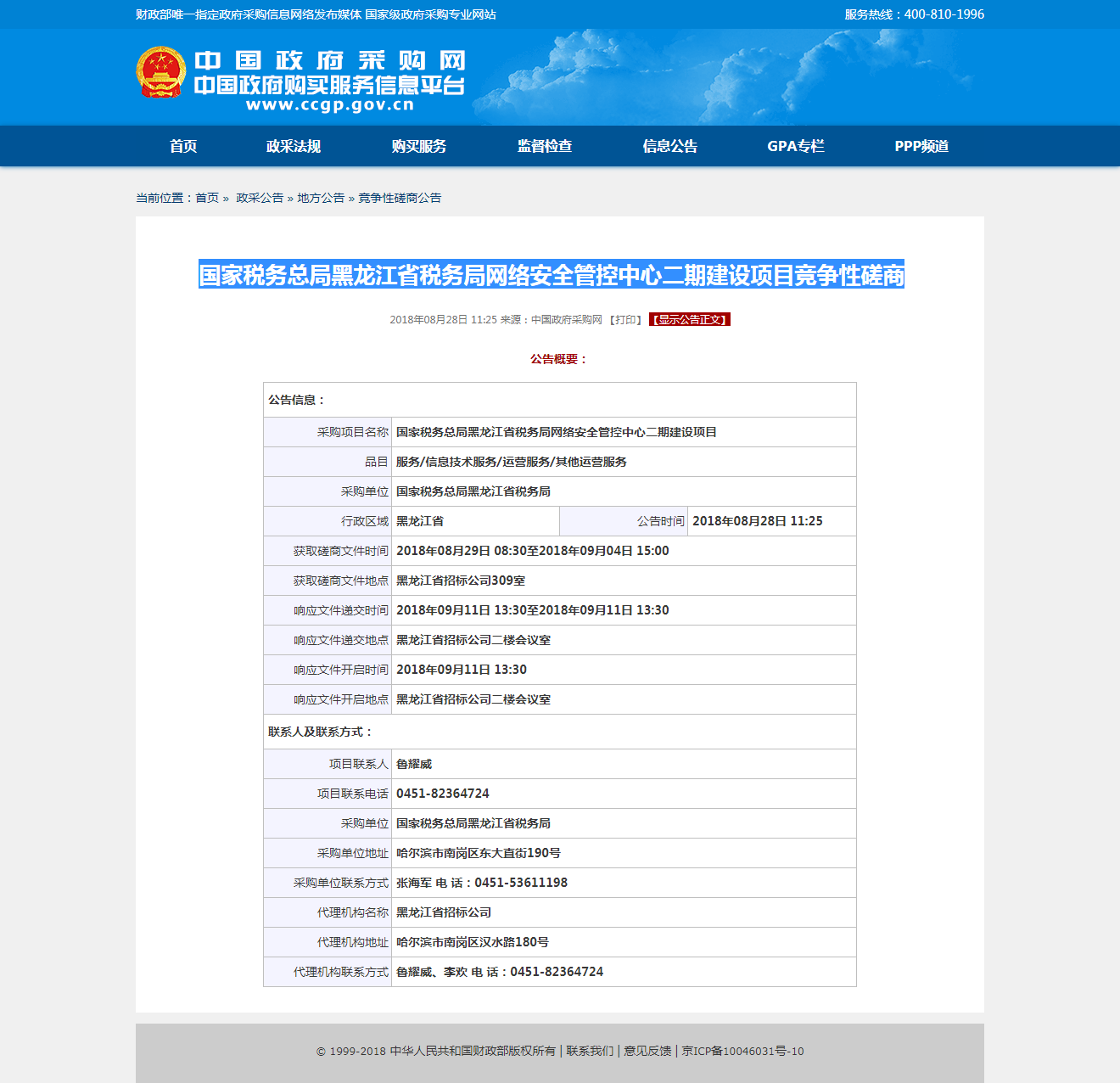Click the 政采公告 breadcrumb link
Image resolution: width=1120 pixels, height=1083 pixels.
260,198
